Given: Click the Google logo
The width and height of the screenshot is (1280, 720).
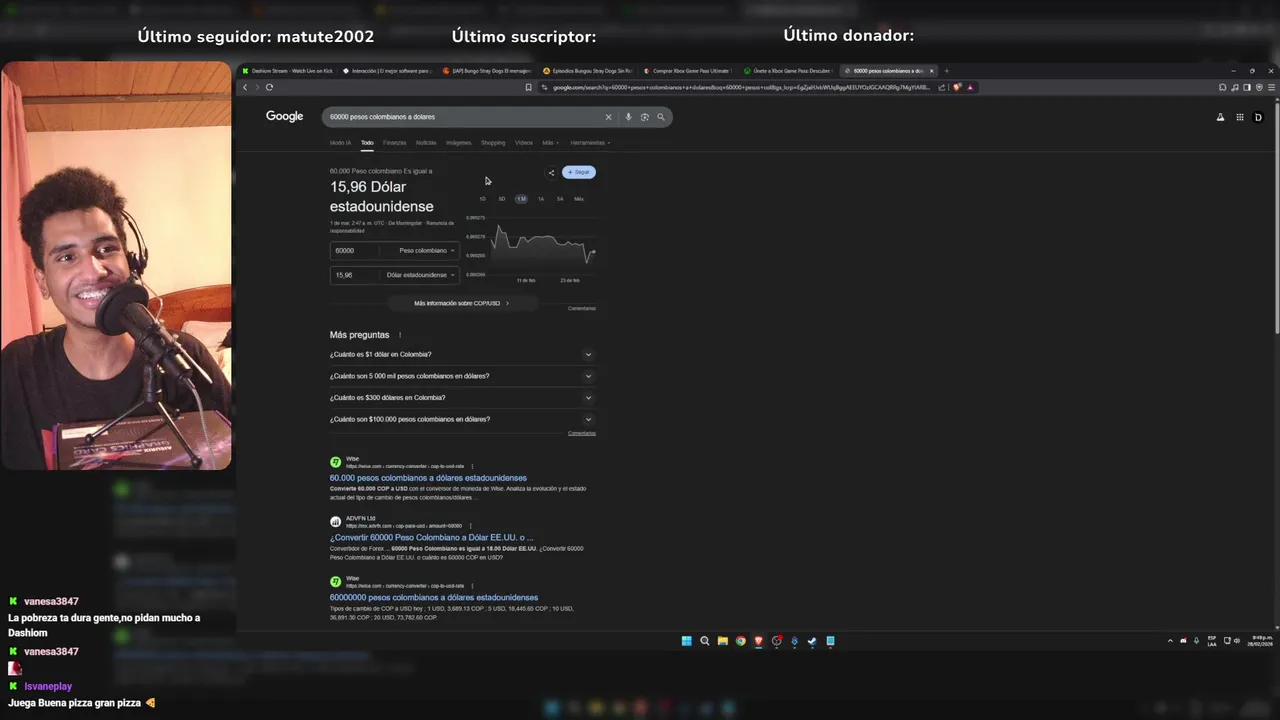Looking at the screenshot, I should point(284,117).
